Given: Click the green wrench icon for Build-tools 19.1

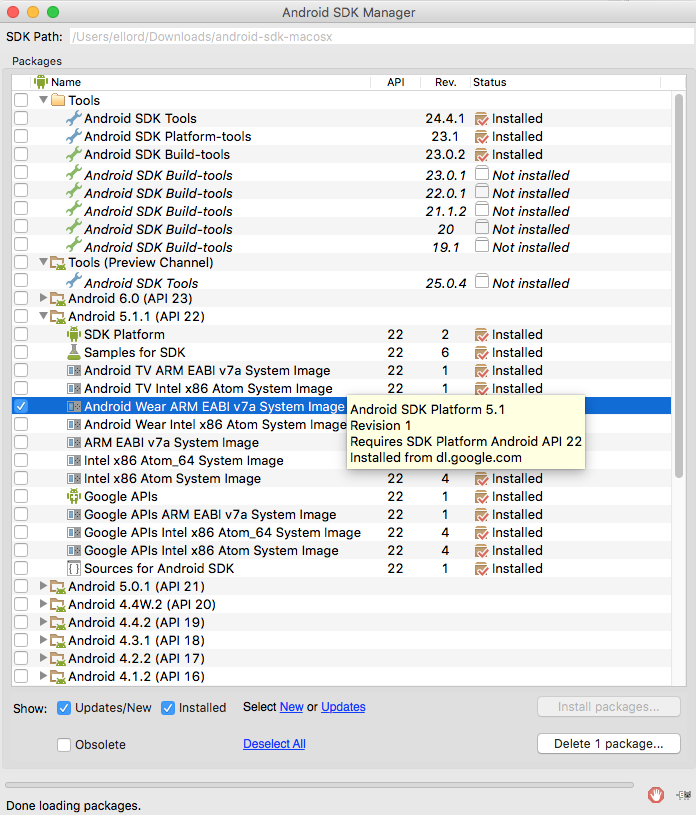Looking at the screenshot, I should (74, 244).
